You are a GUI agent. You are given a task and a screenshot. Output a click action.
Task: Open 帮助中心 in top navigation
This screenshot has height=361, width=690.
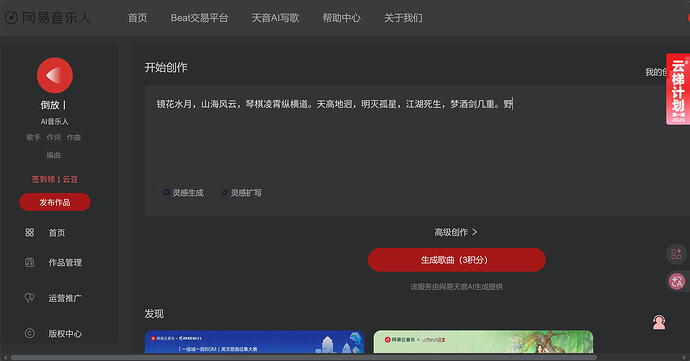pyautogui.click(x=341, y=18)
